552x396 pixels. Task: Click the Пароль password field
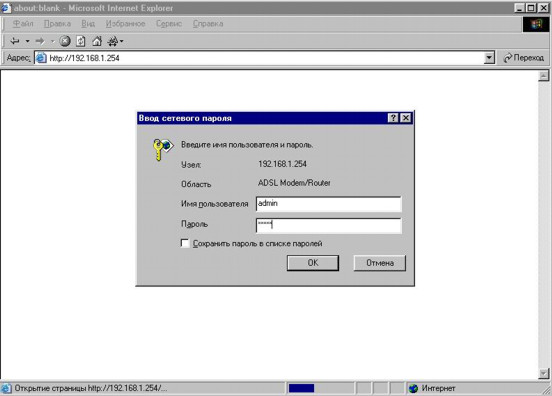328,225
